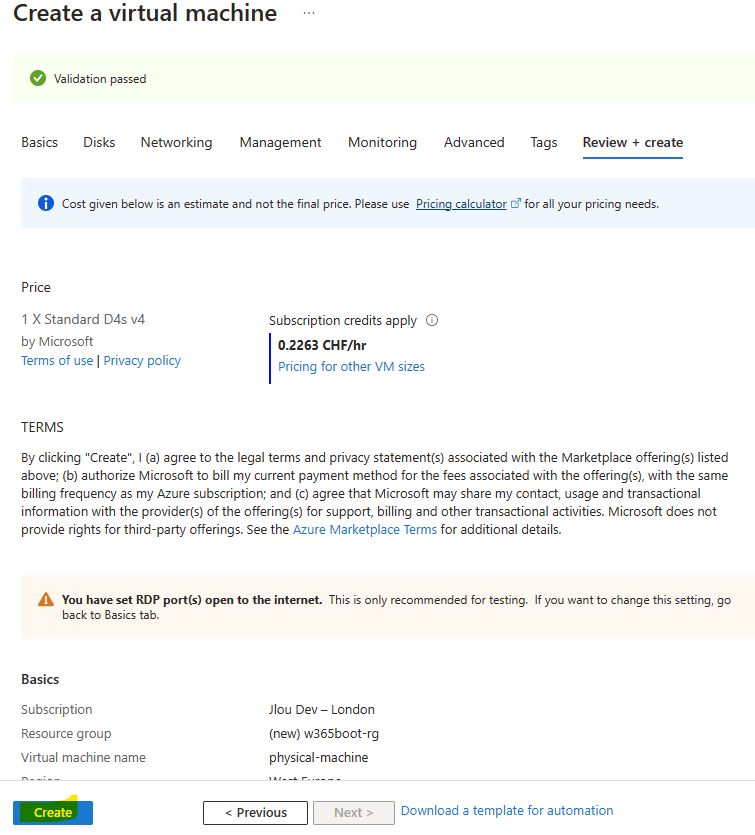
Task: Click the Create button
Action: 53,813
